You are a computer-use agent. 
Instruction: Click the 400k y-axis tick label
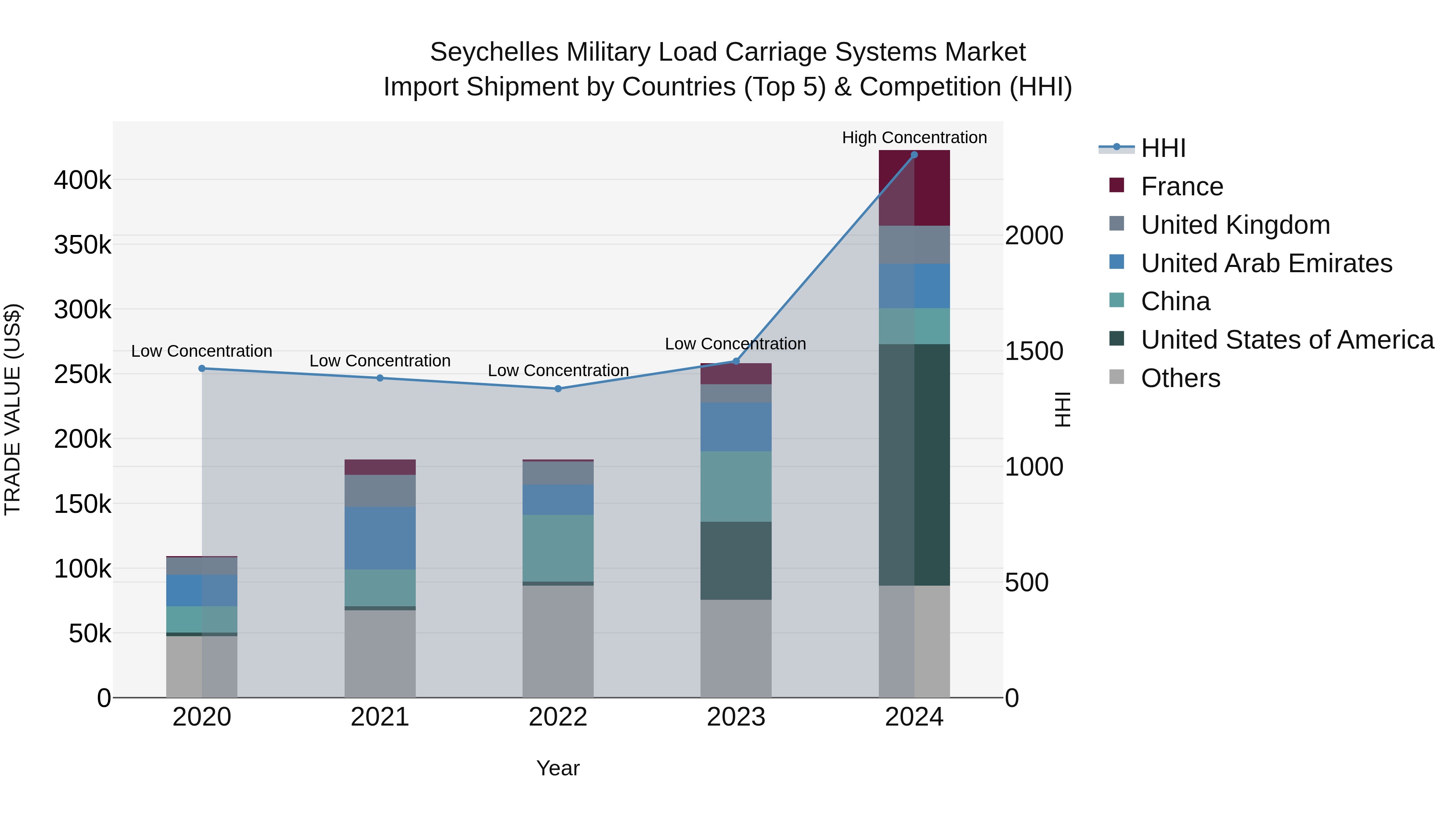point(83,180)
